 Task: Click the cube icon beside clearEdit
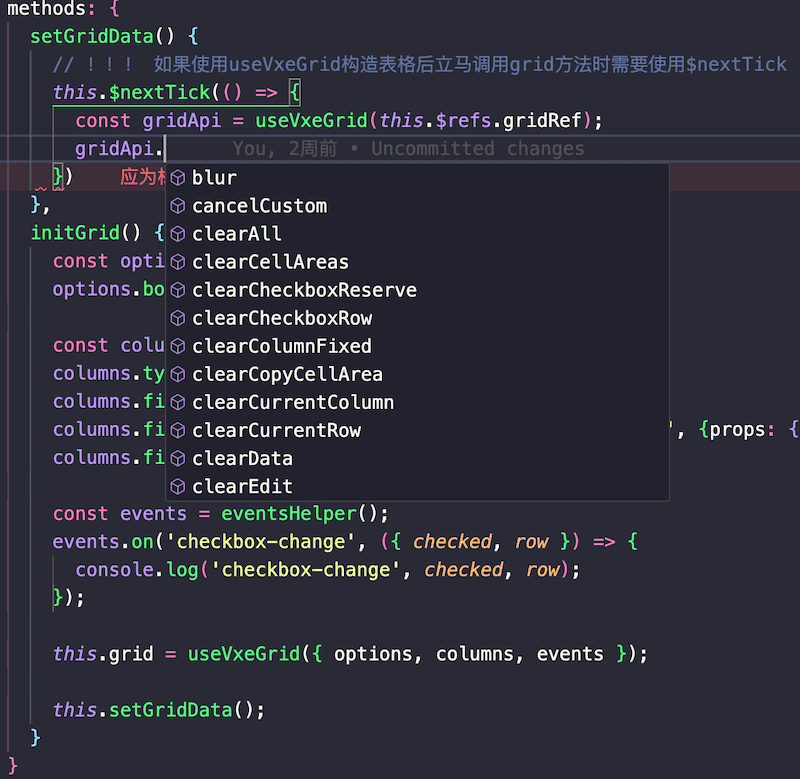coord(178,487)
